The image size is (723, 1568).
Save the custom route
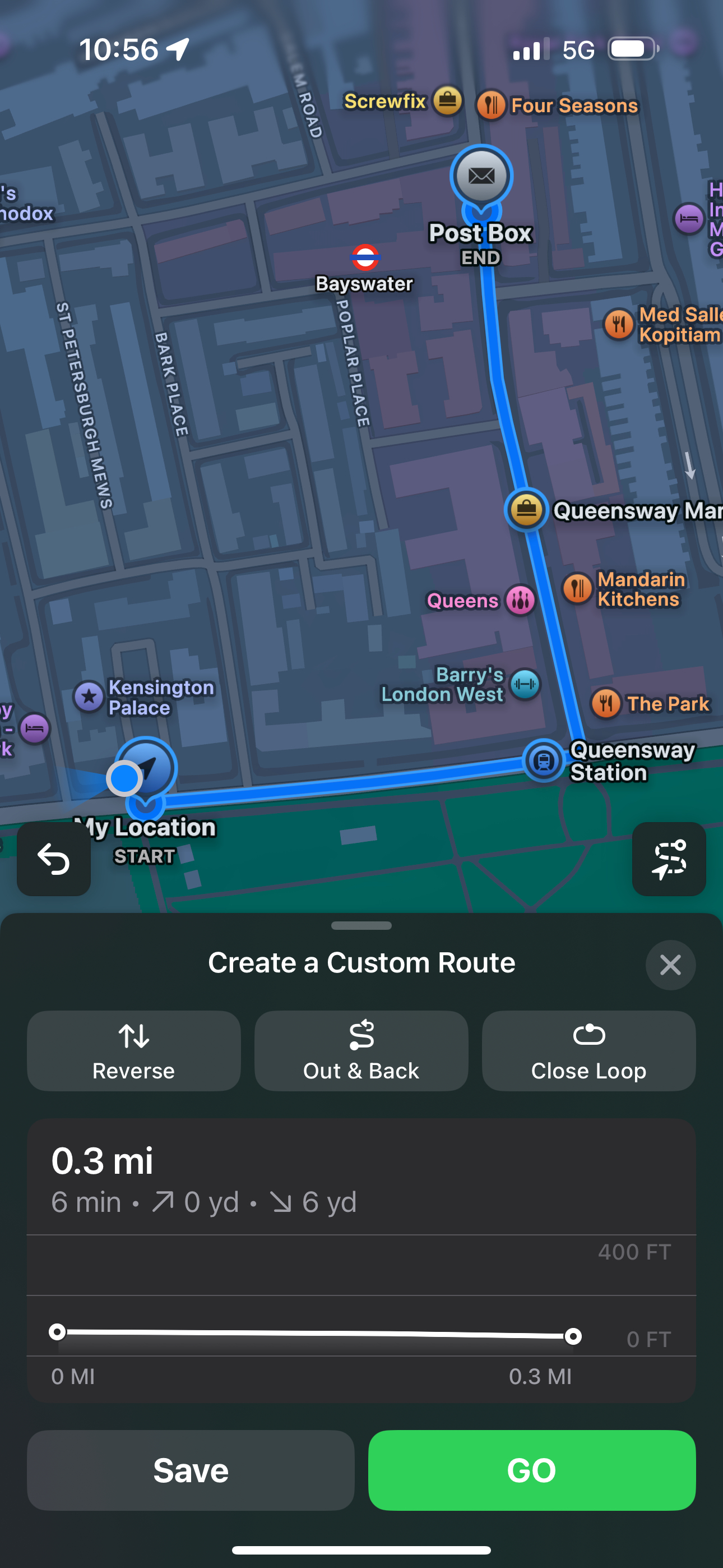coord(191,1470)
